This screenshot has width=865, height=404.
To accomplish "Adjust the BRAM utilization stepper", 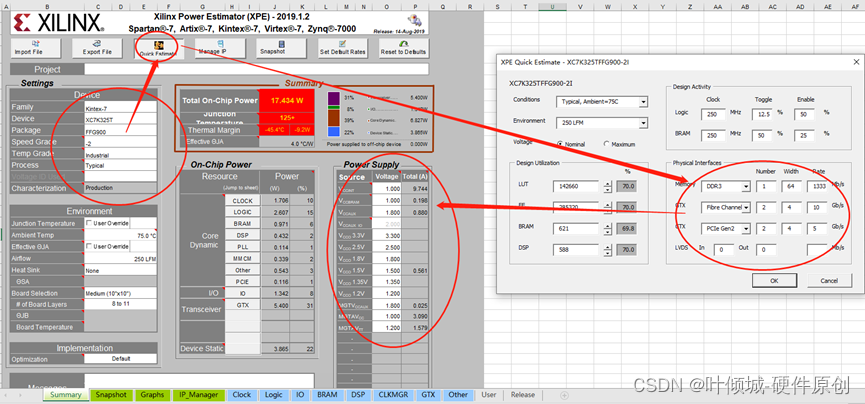I will (x=607, y=228).
